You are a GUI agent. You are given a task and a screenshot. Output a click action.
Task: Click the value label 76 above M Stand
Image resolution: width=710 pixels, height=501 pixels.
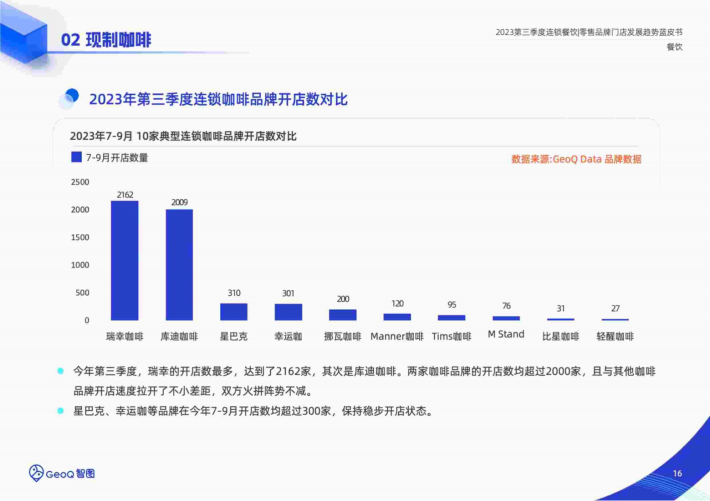[506, 306]
